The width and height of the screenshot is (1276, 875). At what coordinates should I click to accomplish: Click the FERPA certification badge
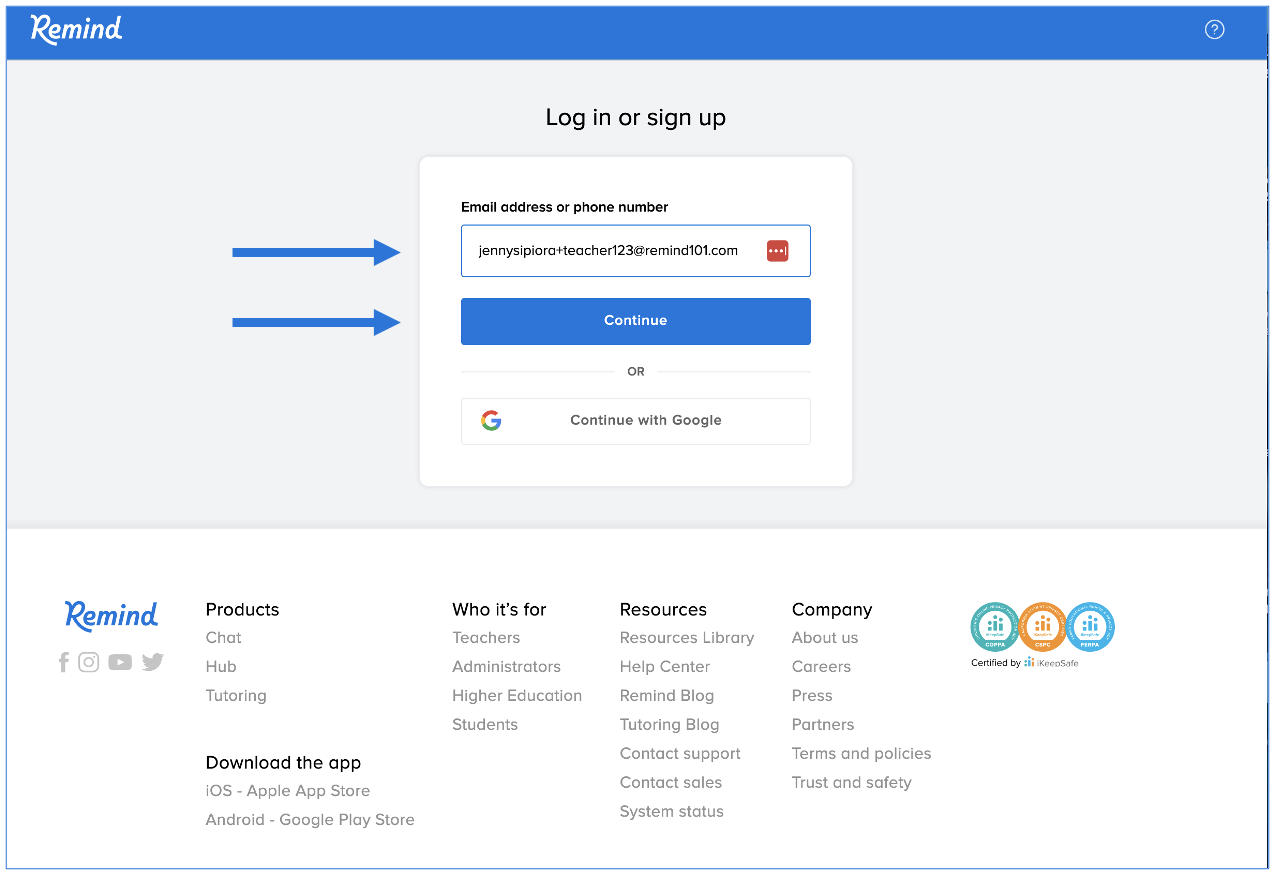[x=1090, y=627]
